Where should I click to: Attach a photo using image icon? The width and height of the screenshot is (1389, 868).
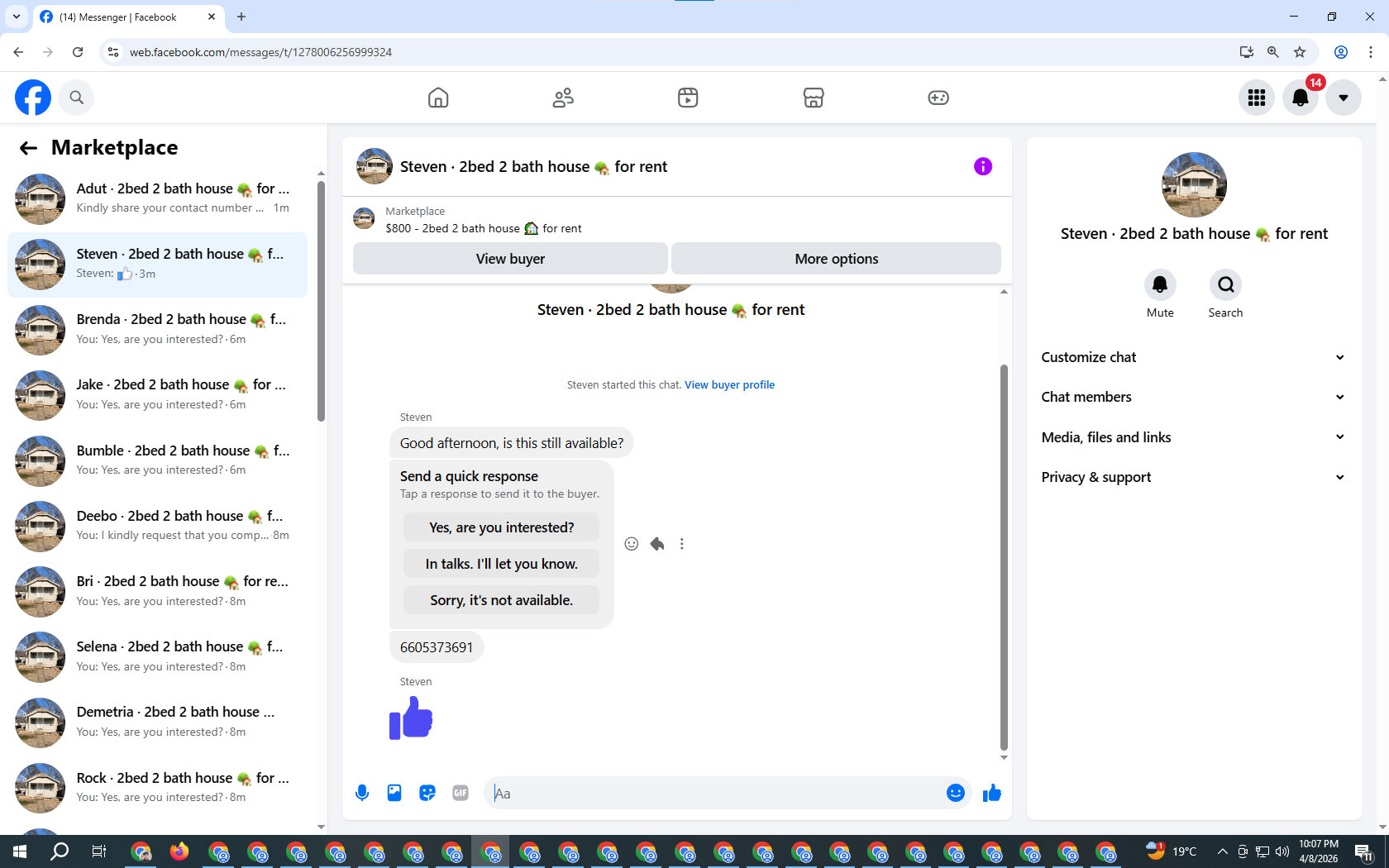pos(394,794)
